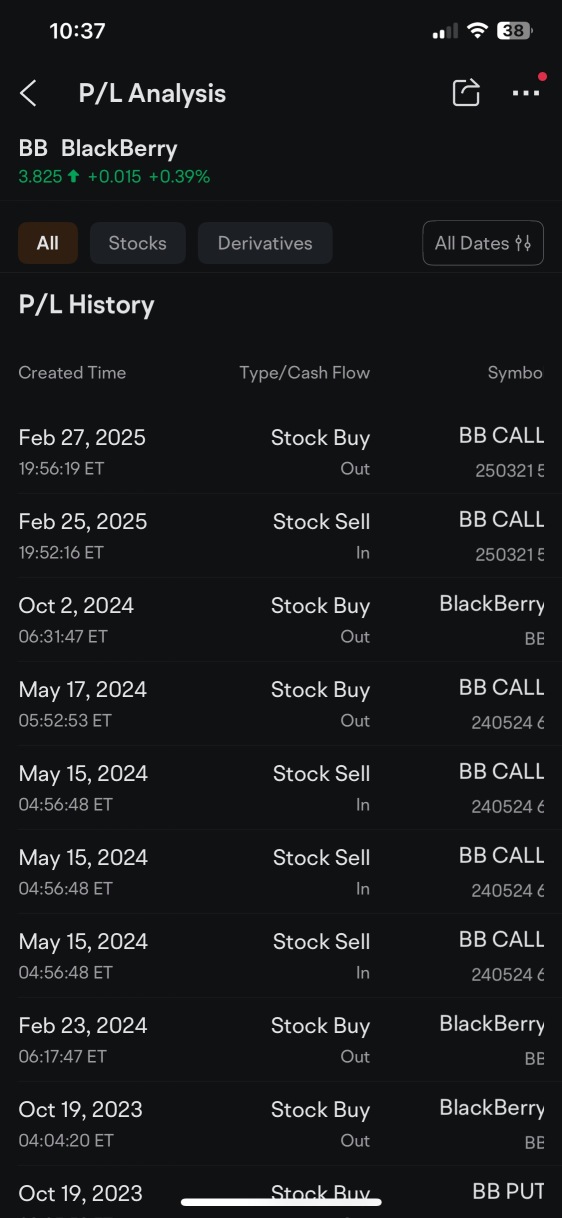
Task: Select the Oct 2, 2024 BlackBerry buy entry
Action: tap(281, 620)
